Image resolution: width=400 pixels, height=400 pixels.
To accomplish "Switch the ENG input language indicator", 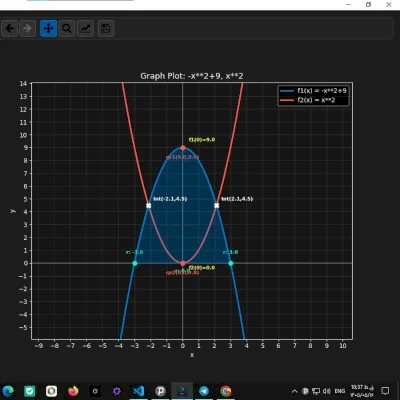I will coord(340,391).
